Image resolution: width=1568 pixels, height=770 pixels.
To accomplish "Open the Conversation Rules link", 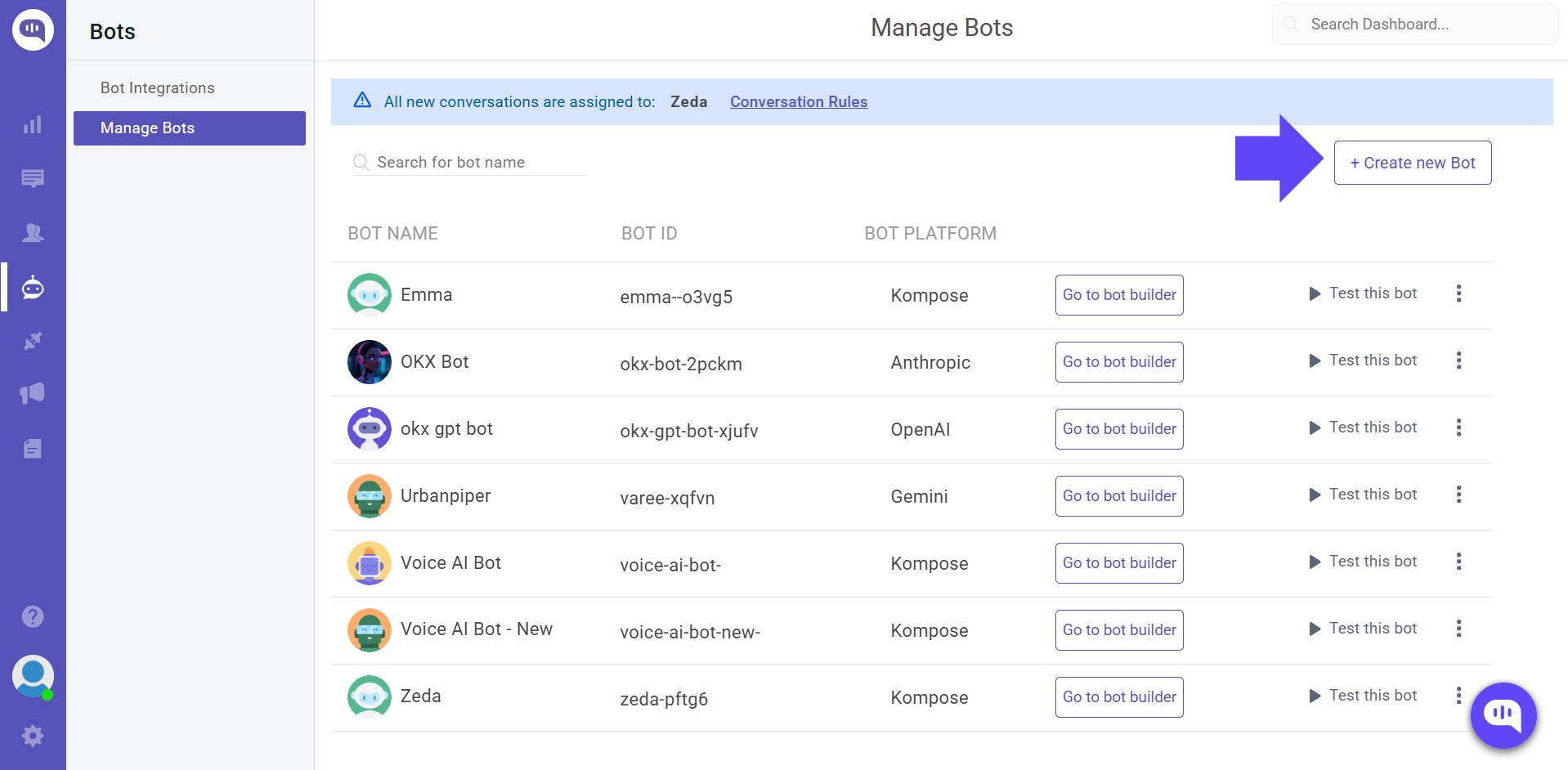I will coord(799,101).
